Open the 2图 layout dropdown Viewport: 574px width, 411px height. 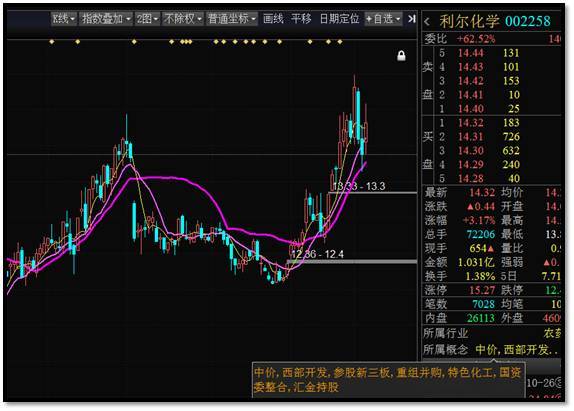click(x=147, y=18)
